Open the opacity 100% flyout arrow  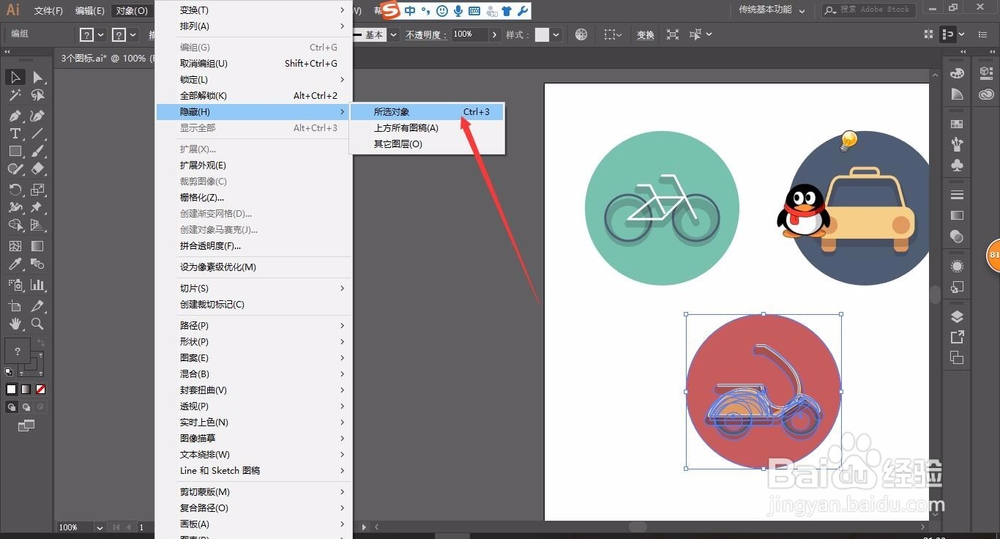(x=494, y=34)
